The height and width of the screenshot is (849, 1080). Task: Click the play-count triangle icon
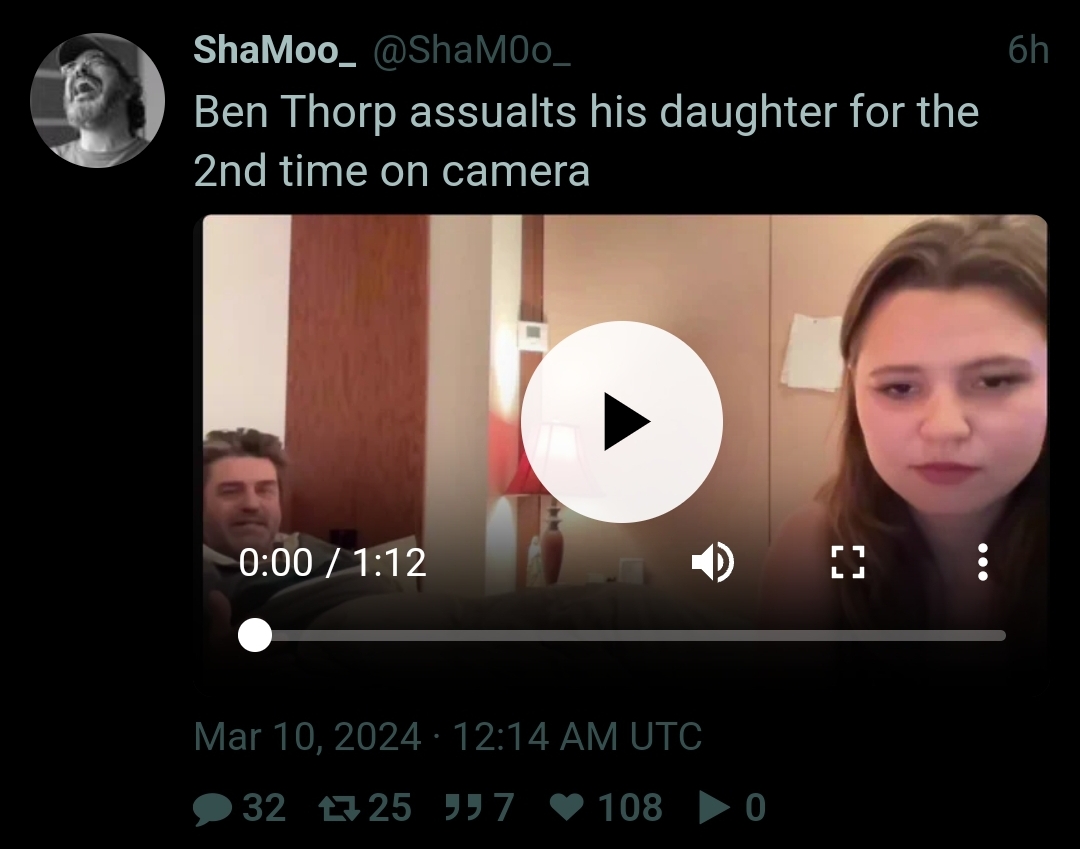tap(714, 807)
